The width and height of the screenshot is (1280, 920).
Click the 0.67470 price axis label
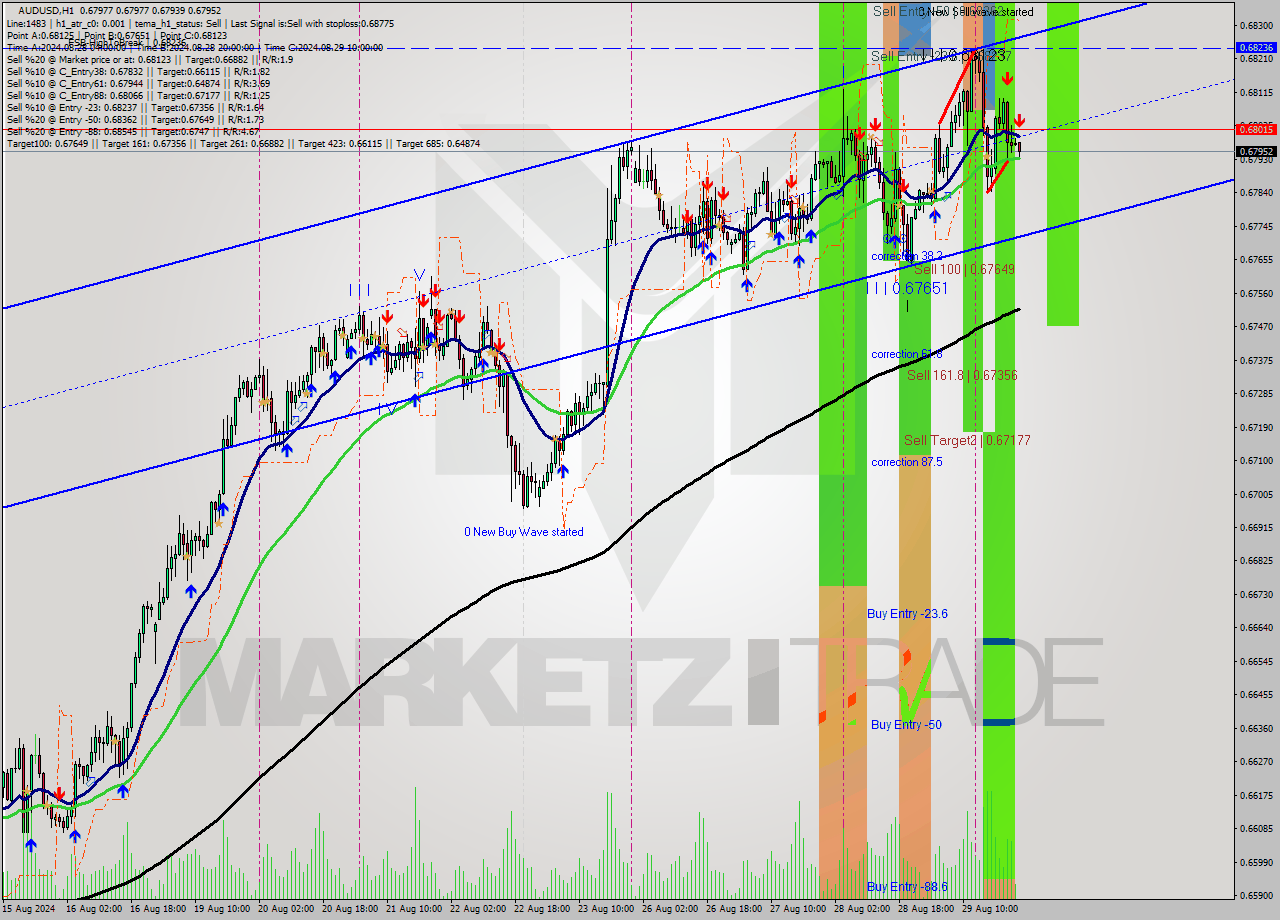click(1256, 326)
